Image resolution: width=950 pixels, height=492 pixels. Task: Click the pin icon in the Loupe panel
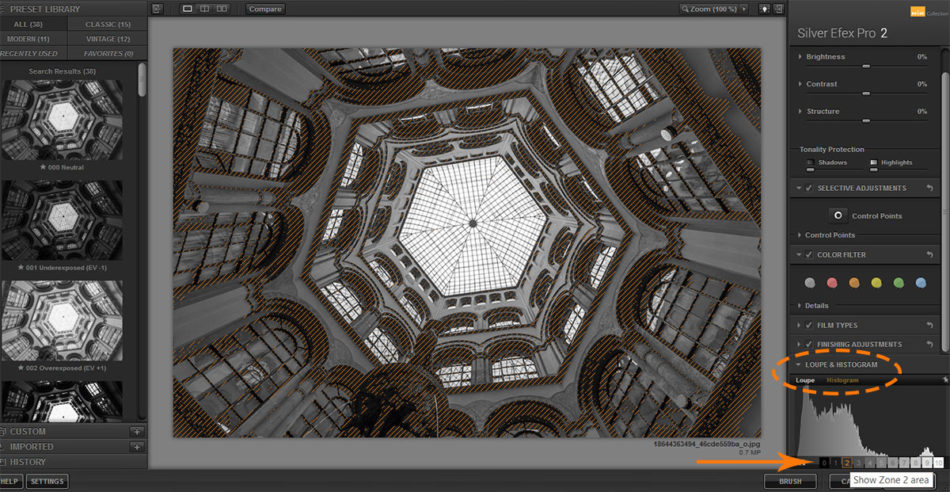944,380
